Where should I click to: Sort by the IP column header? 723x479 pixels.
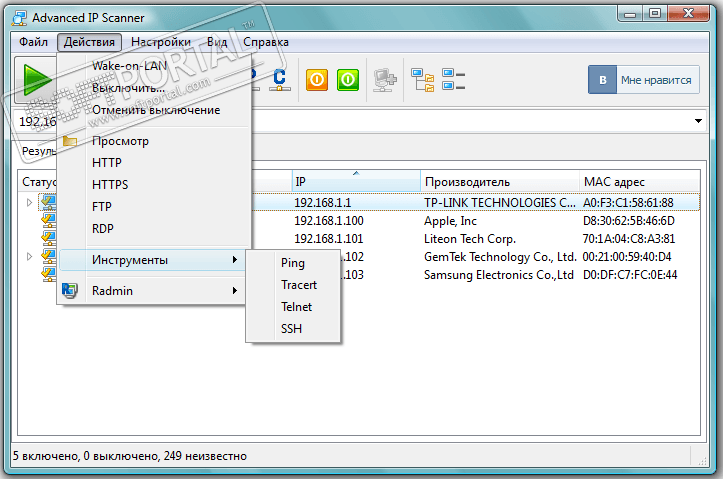356,182
